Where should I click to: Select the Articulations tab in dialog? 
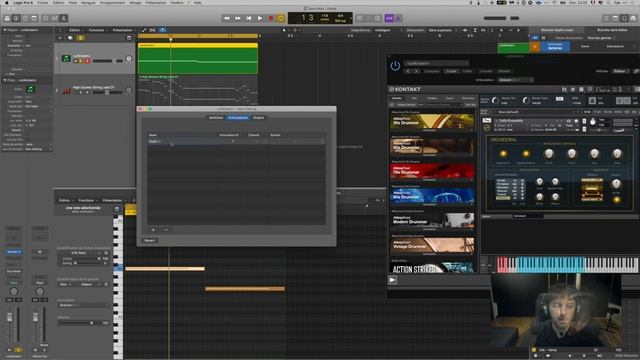(x=238, y=118)
